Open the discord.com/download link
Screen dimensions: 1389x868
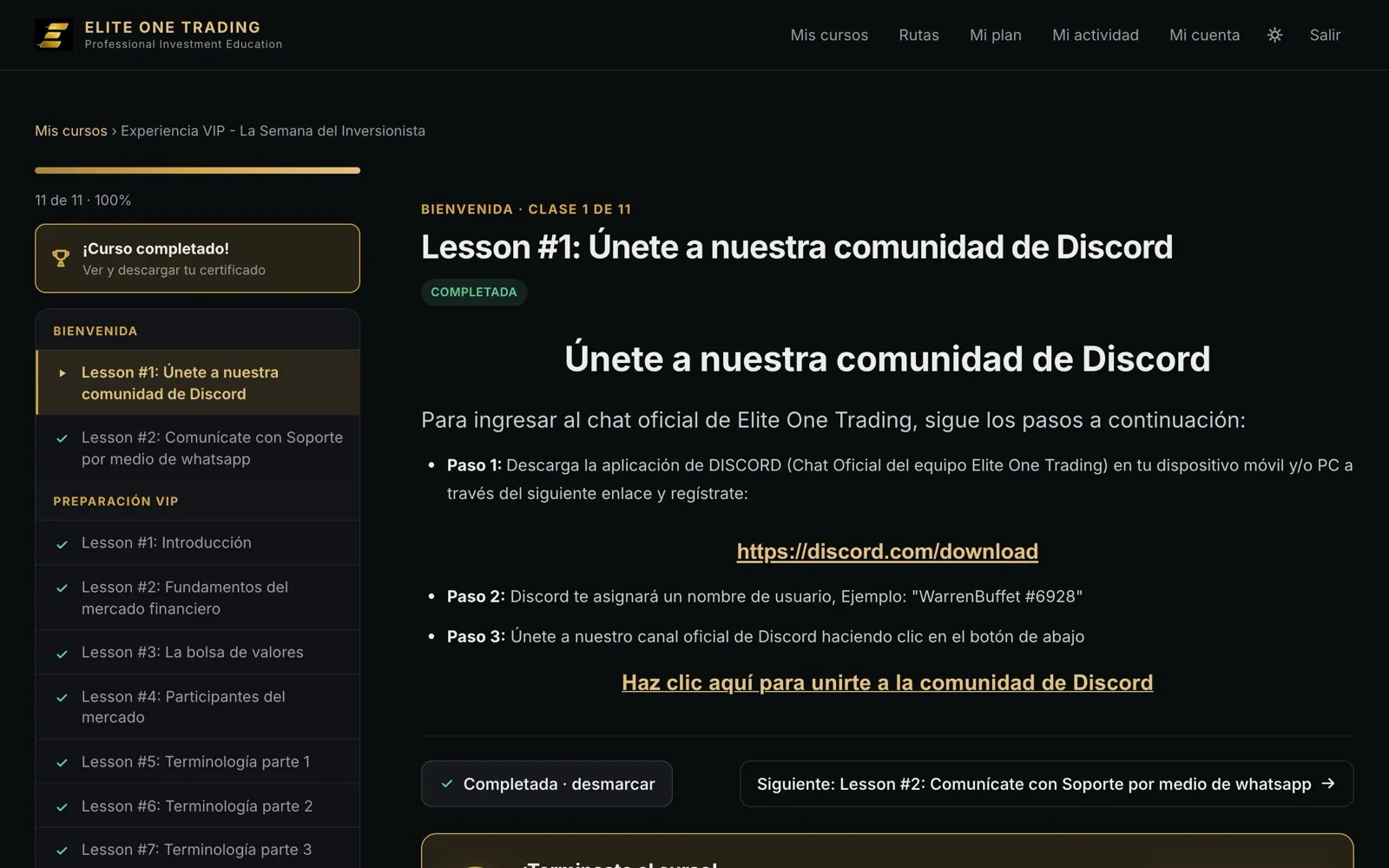coord(887,551)
